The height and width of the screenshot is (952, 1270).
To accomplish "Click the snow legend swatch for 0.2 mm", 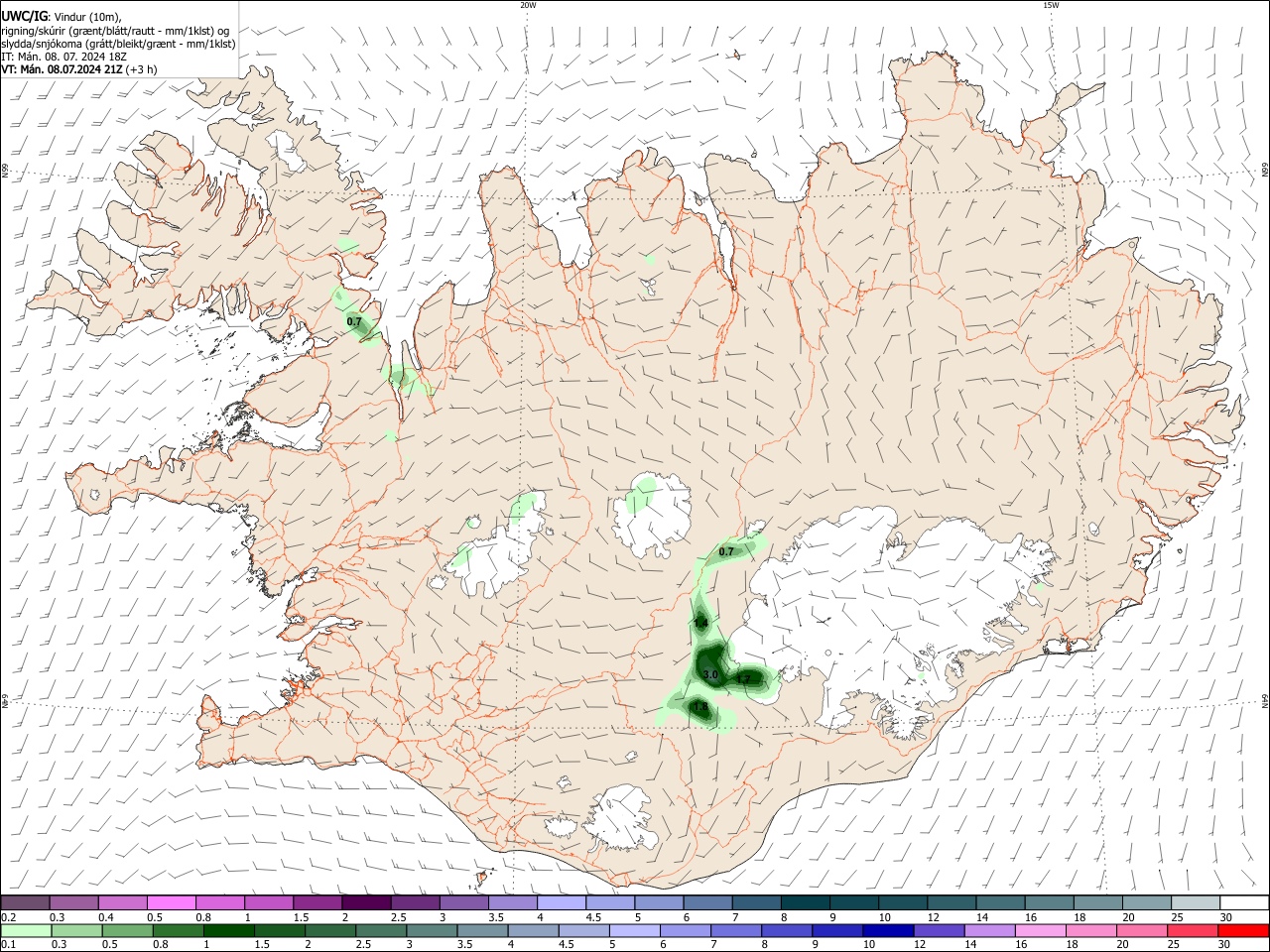I will point(25,902).
